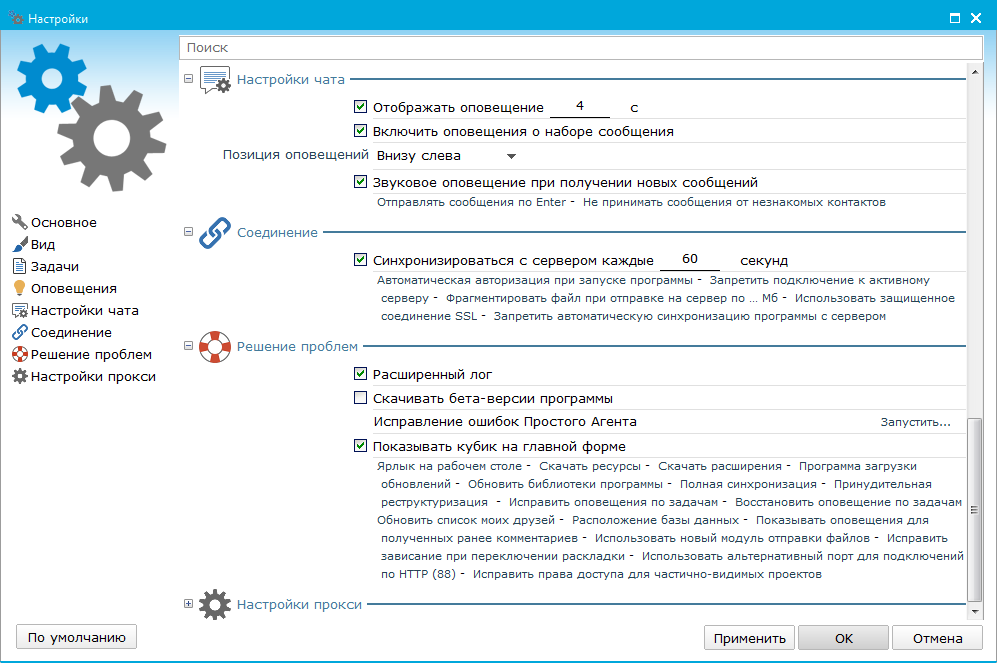Disable the Расширенный лог checkbox

coord(361,374)
